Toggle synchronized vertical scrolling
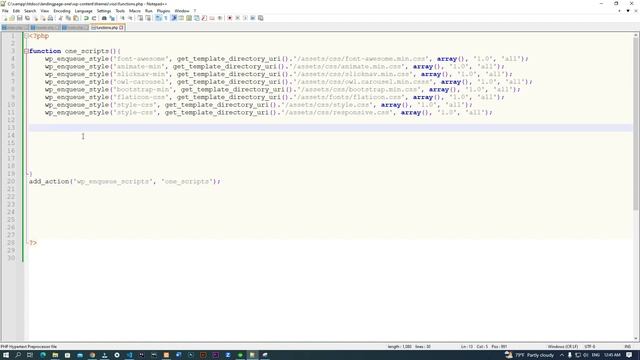The image size is (640, 360). tap(140, 18)
